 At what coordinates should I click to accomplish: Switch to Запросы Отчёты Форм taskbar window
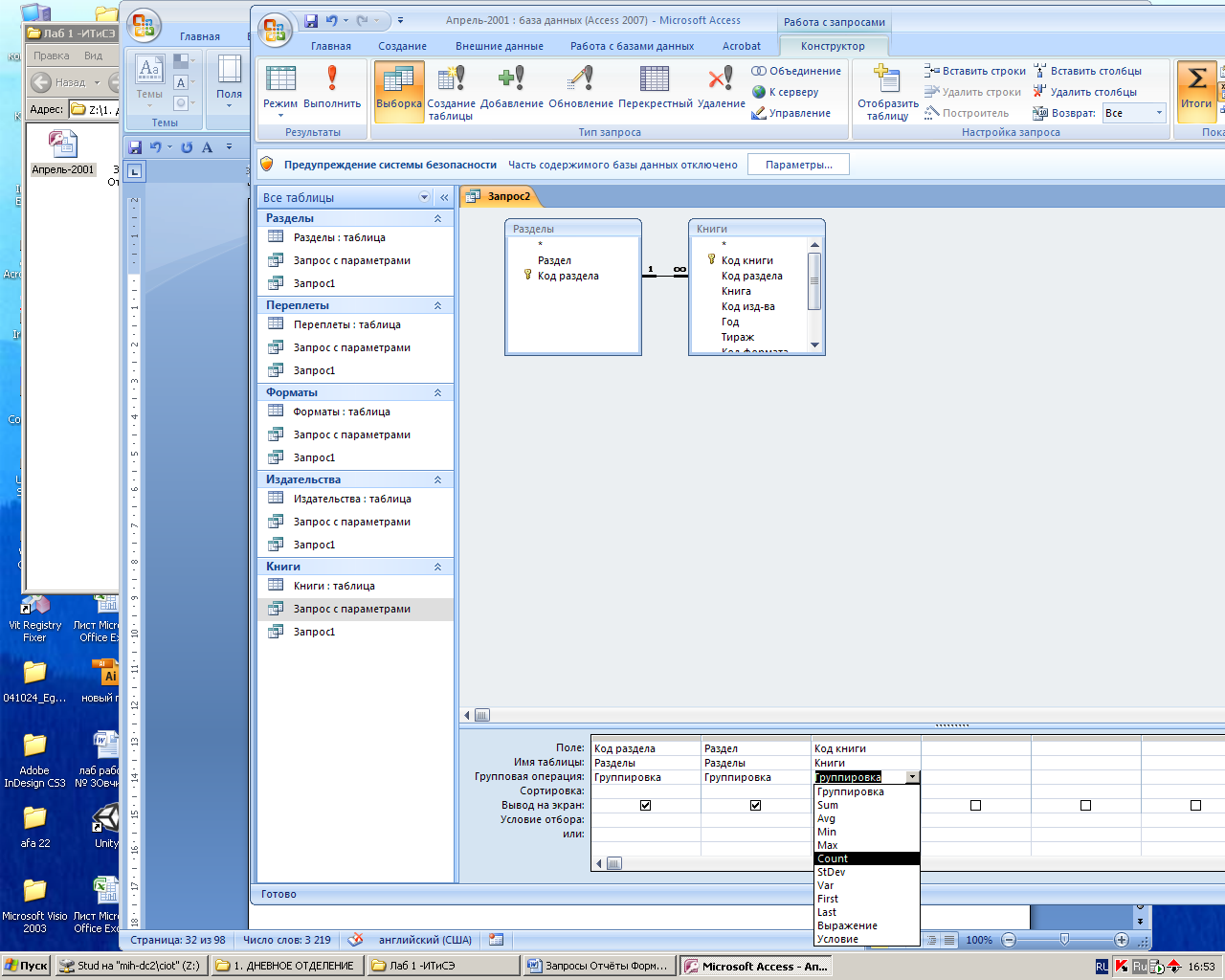pos(598,966)
